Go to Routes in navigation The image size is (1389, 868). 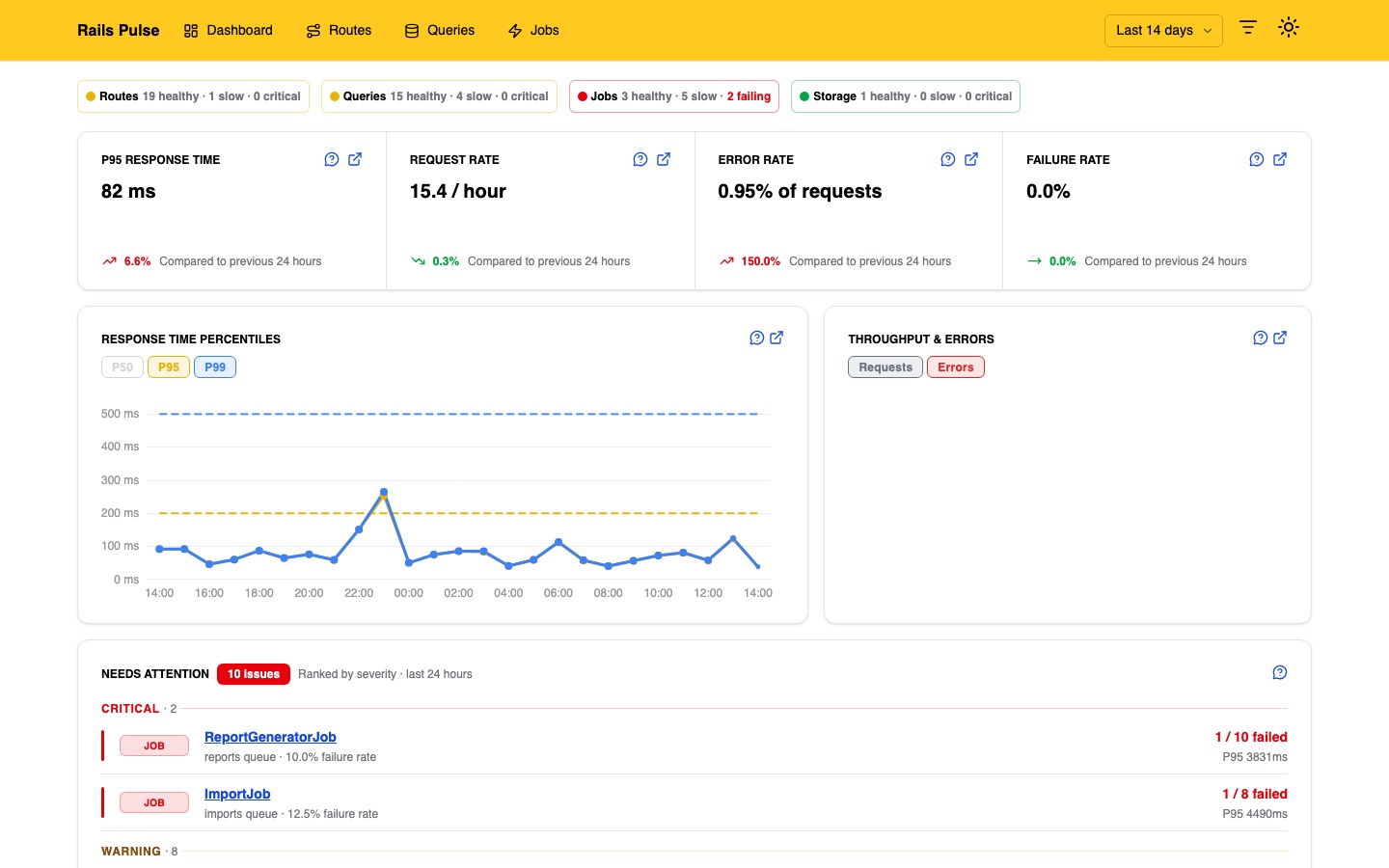coord(339,31)
